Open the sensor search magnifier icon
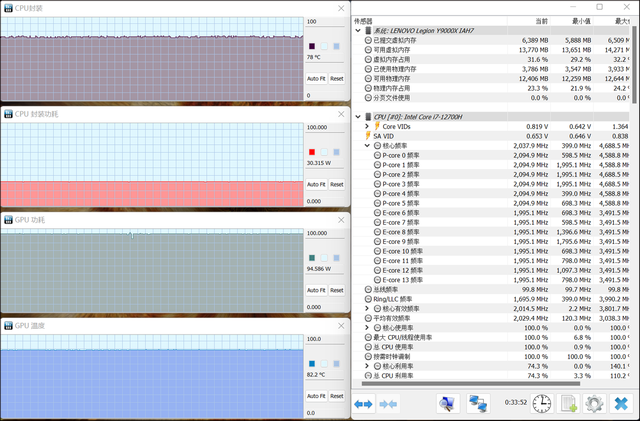This screenshot has height=421, width=640. (448, 404)
